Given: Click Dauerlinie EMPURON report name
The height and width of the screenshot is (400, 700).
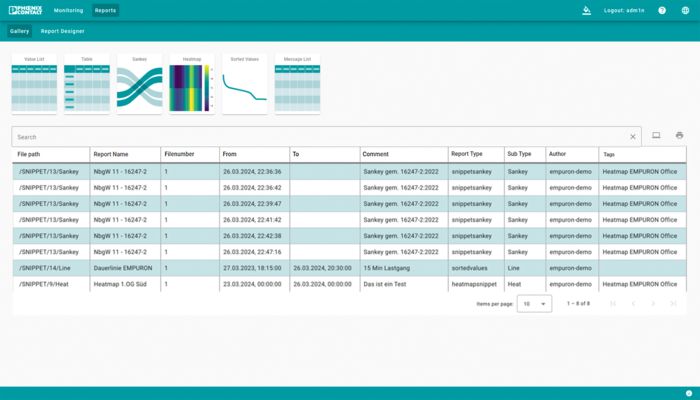Looking at the screenshot, I should (123, 268).
